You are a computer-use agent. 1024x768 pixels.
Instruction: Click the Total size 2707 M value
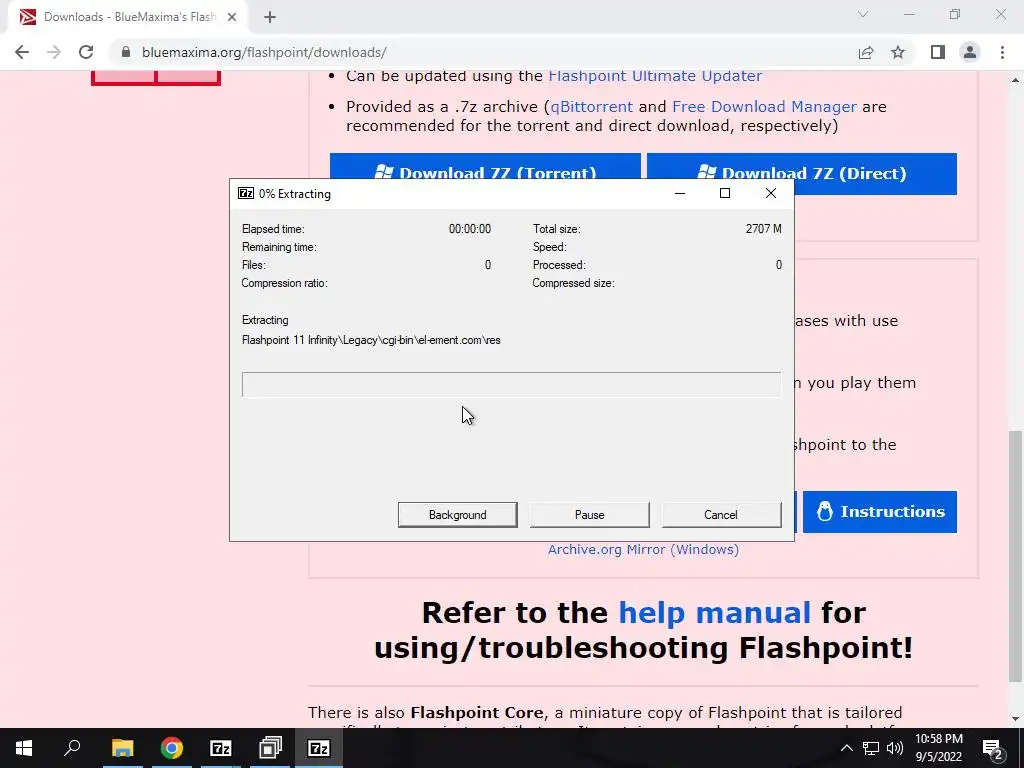coord(763,229)
